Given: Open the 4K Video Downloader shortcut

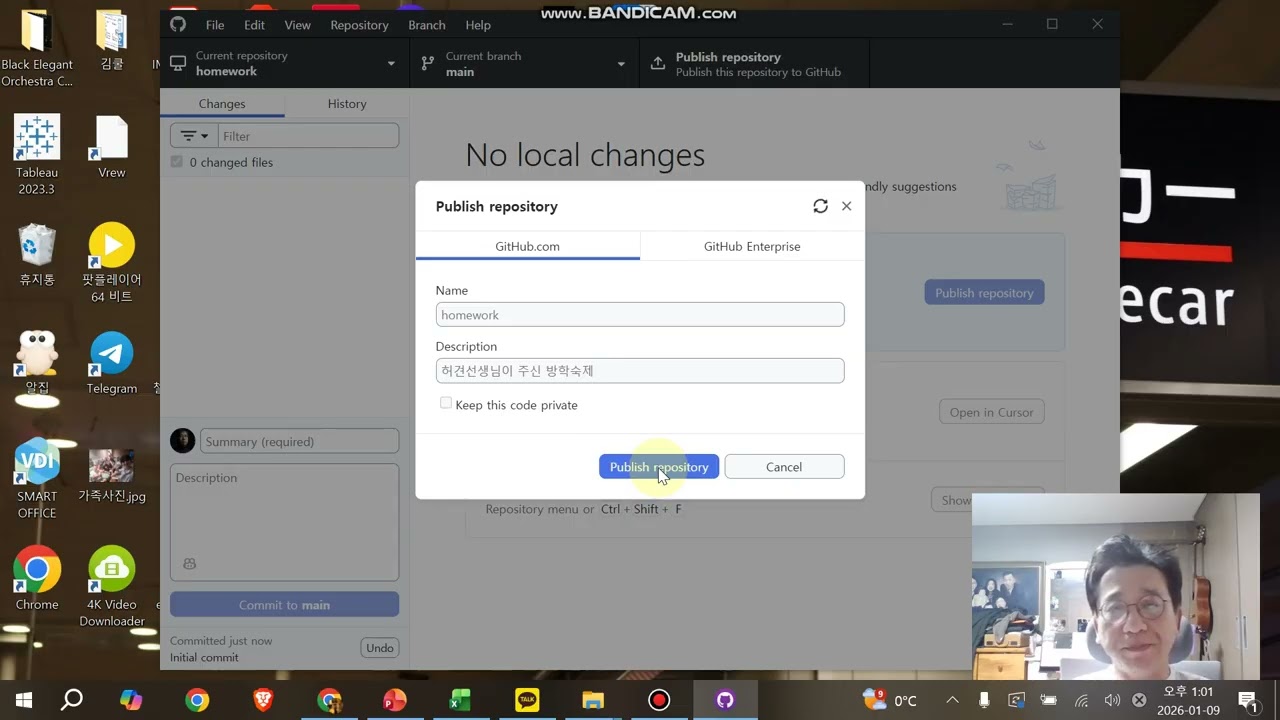Looking at the screenshot, I should coord(112,587).
